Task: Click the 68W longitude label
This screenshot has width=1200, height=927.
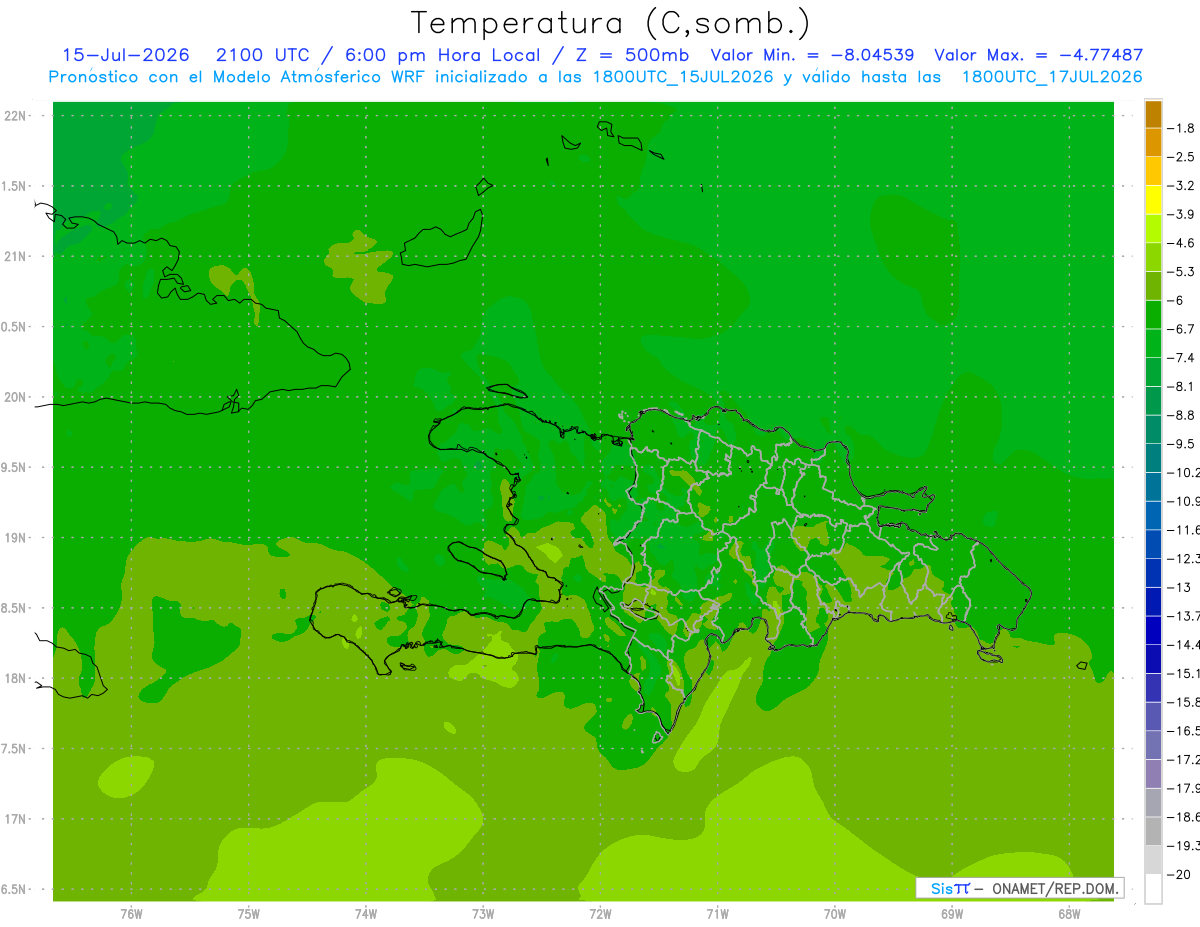Action: click(x=1069, y=914)
